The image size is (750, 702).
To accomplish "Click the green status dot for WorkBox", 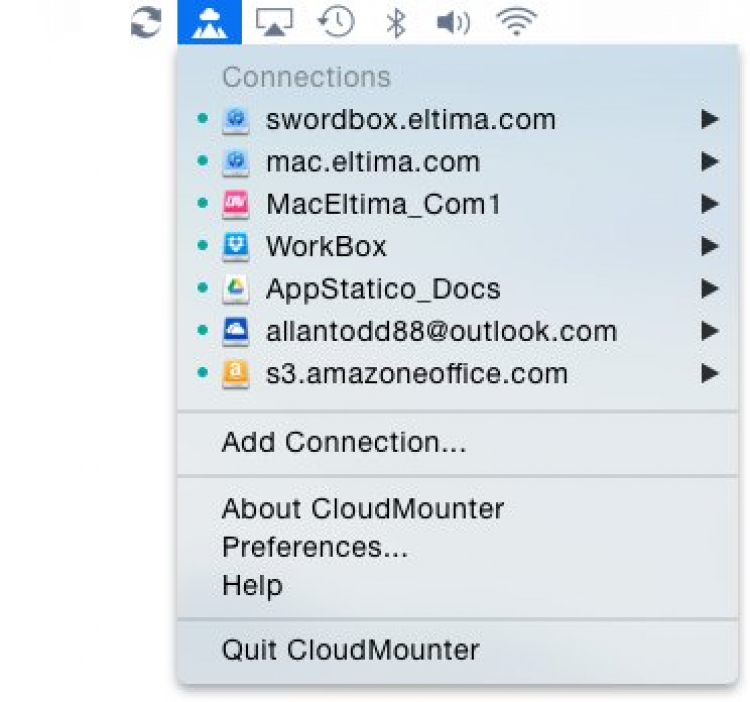I will (203, 245).
